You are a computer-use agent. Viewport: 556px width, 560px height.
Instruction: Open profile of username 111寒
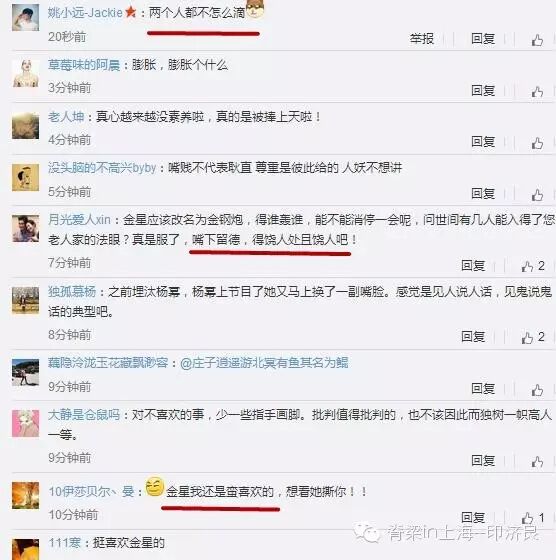coord(64,543)
